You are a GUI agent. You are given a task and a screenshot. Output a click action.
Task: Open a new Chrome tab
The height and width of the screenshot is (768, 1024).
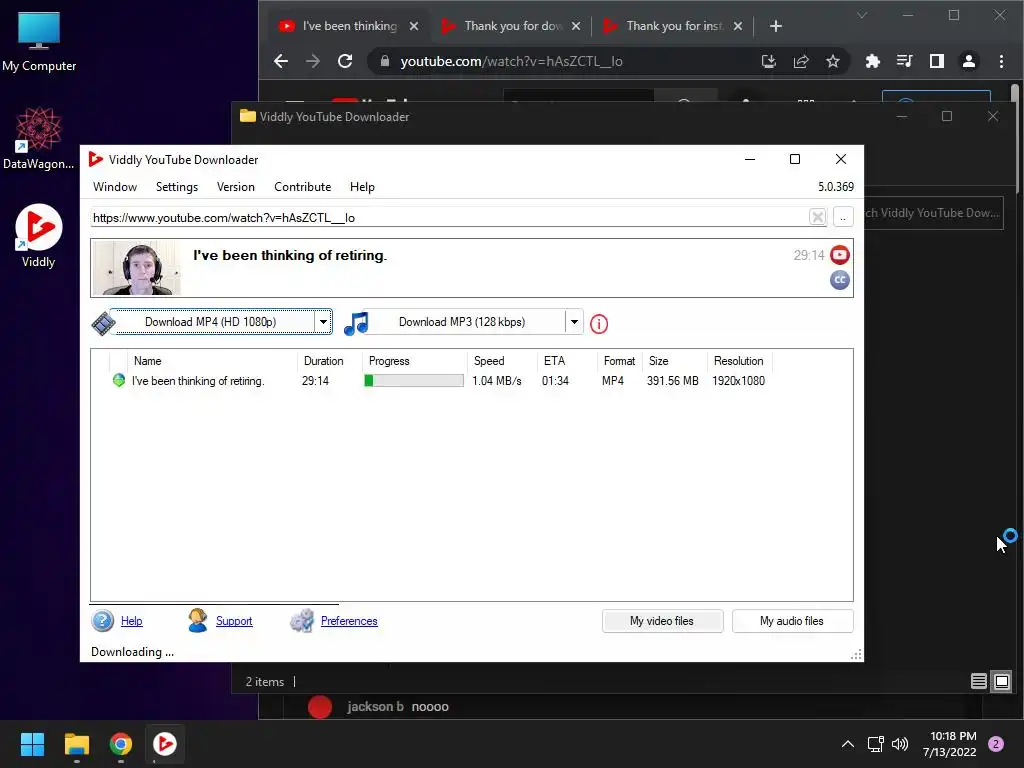(776, 26)
